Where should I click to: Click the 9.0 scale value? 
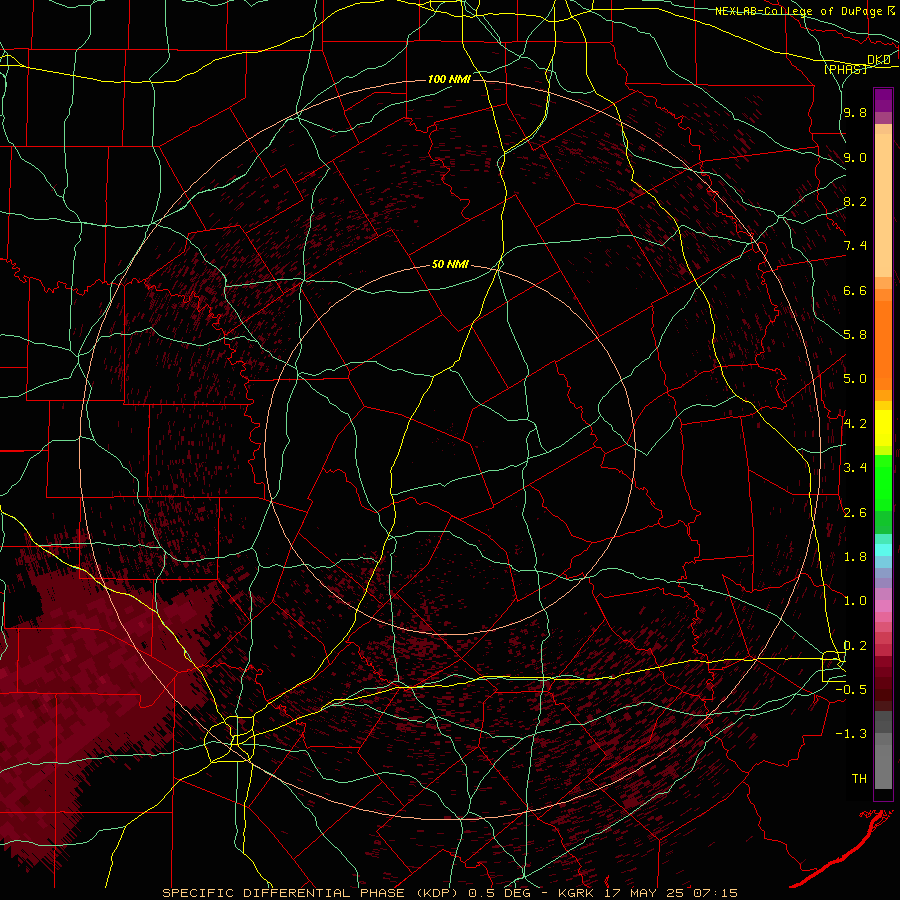point(855,157)
